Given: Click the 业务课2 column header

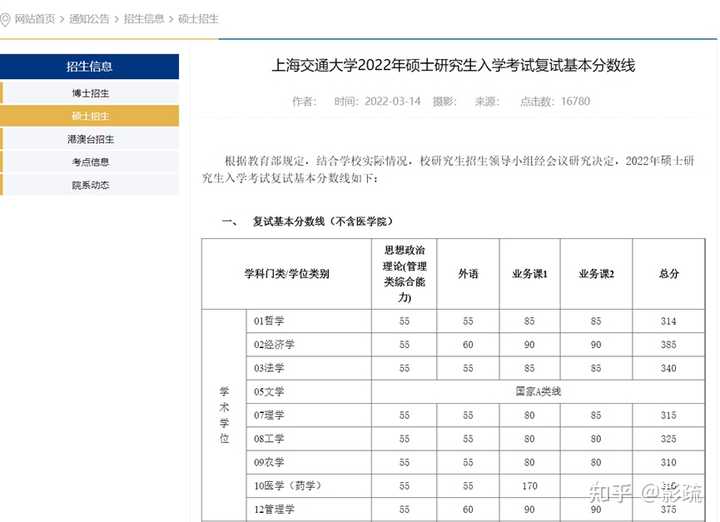Looking at the screenshot, I should [x=596, y=274].
